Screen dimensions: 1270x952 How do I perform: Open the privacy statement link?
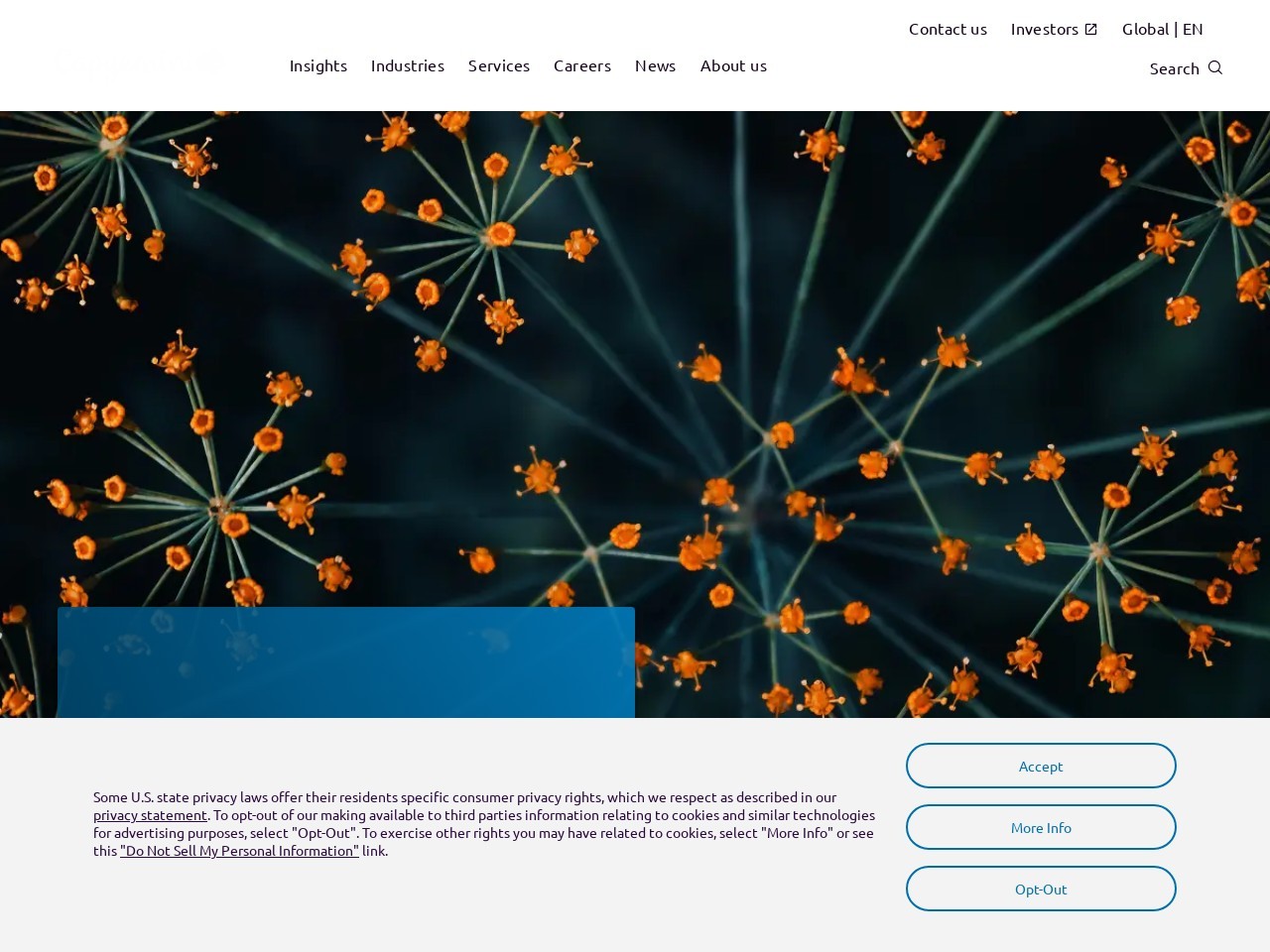pyautogui.click(x=150, y=815)
